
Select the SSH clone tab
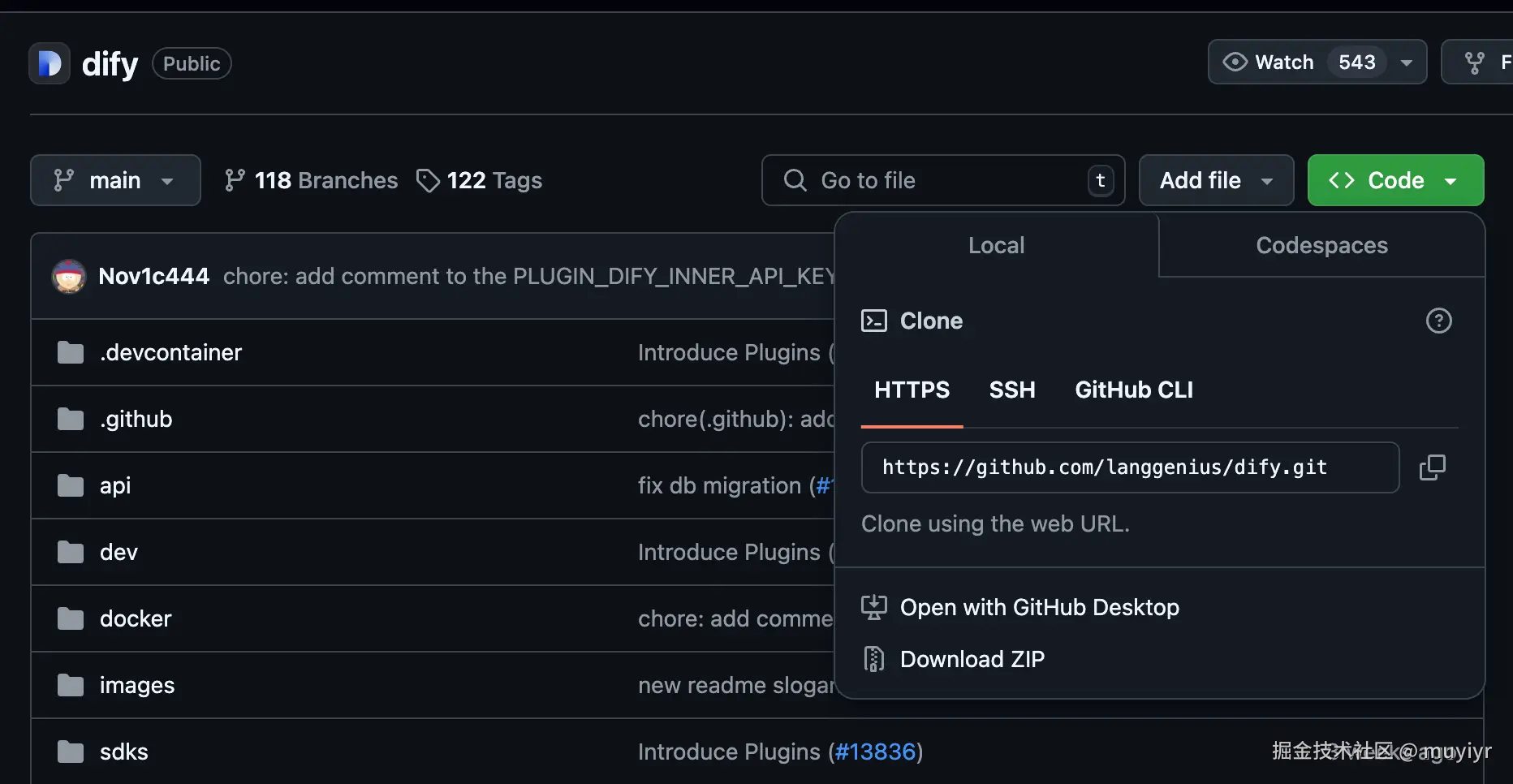(x=1011, y=390)
